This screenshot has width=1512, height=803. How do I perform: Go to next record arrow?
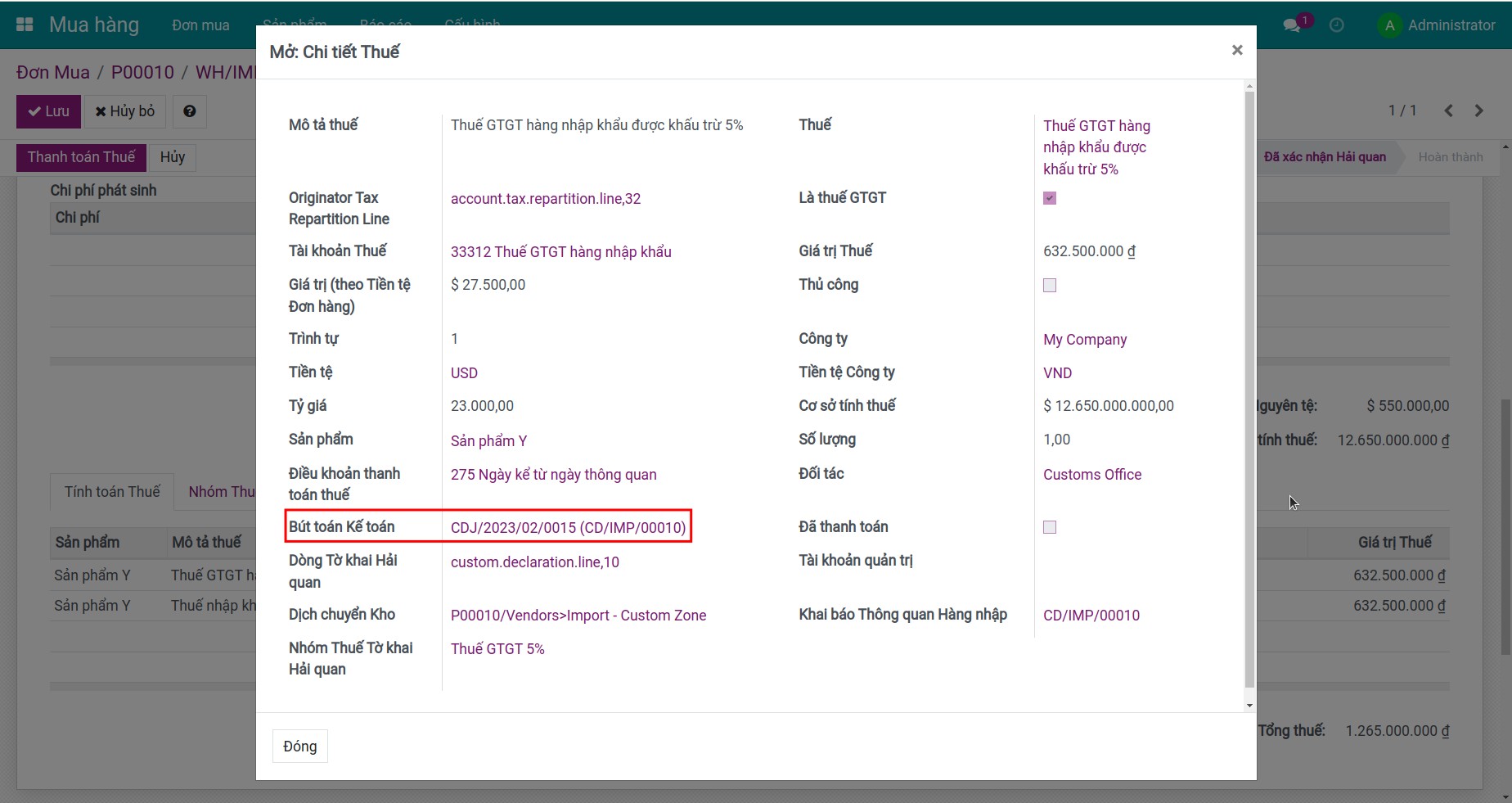pos(1478,111)
